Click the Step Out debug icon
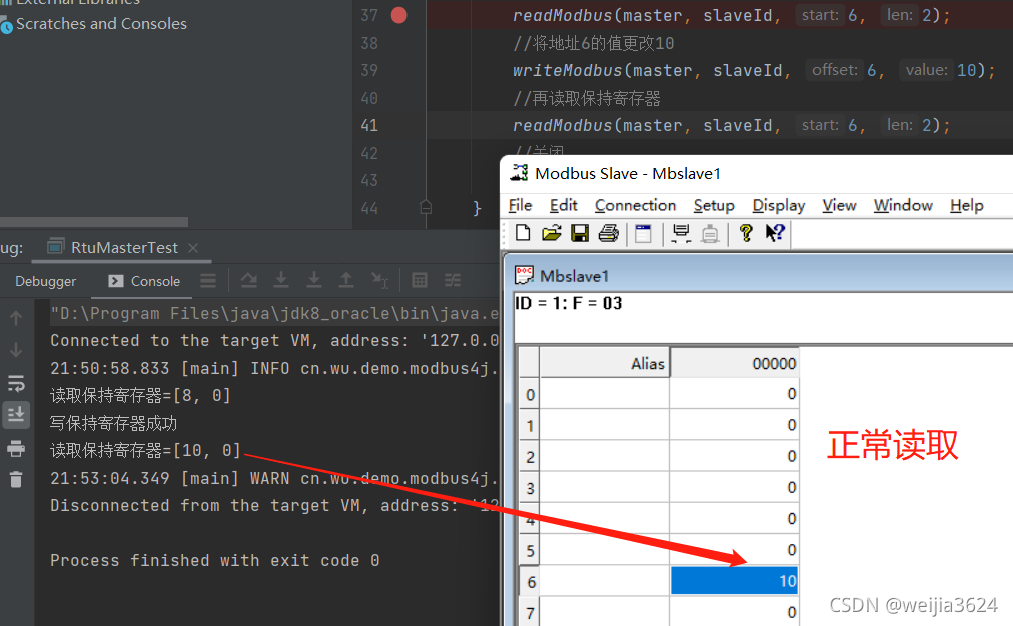The width and height of the screenshot is (1013, 626). tap(346, 280)
